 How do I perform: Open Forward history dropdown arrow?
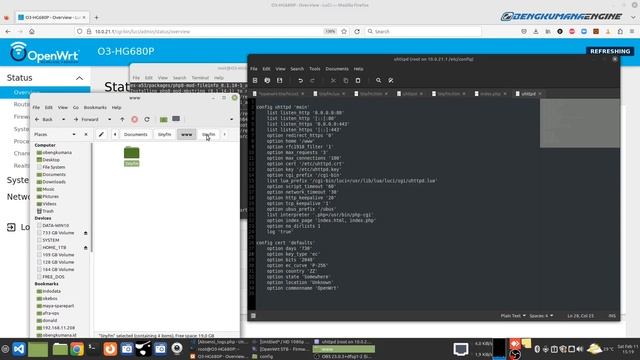109,120
